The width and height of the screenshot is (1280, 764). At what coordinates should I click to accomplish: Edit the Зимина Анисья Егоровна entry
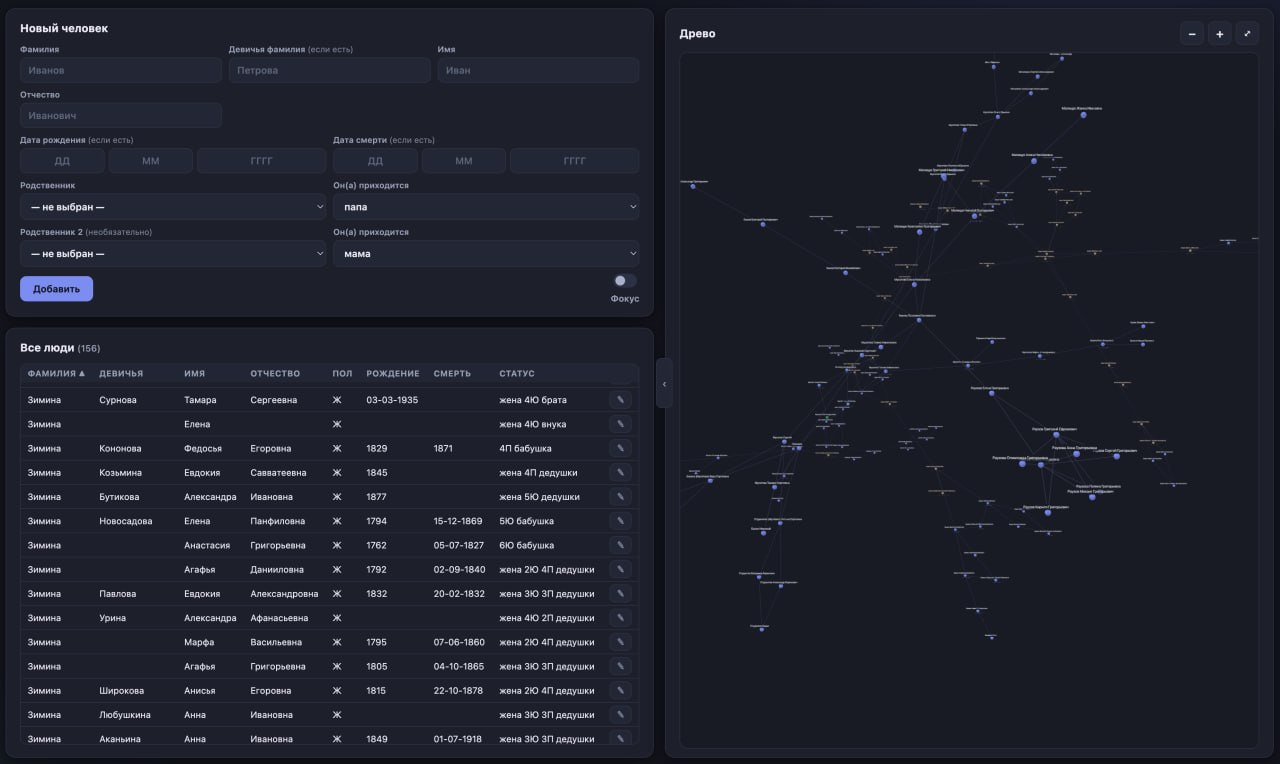(620, 690)
